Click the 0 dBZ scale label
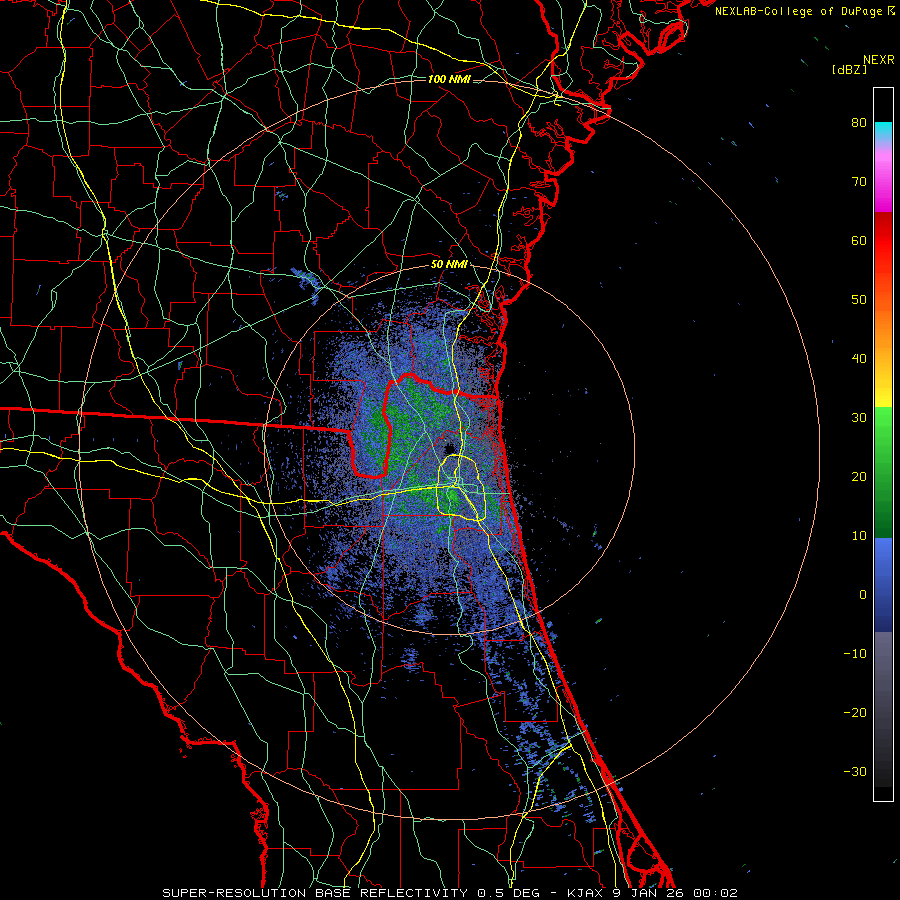 click(x=863, y=595)
